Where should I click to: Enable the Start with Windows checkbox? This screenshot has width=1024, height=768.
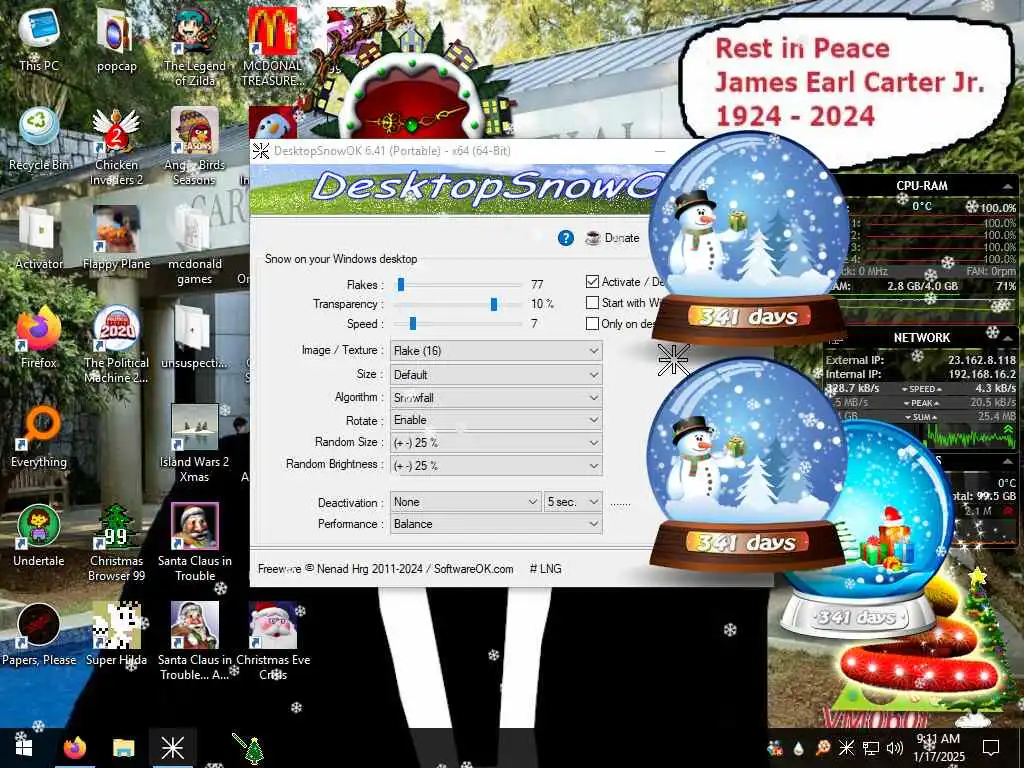coord(592,302)
